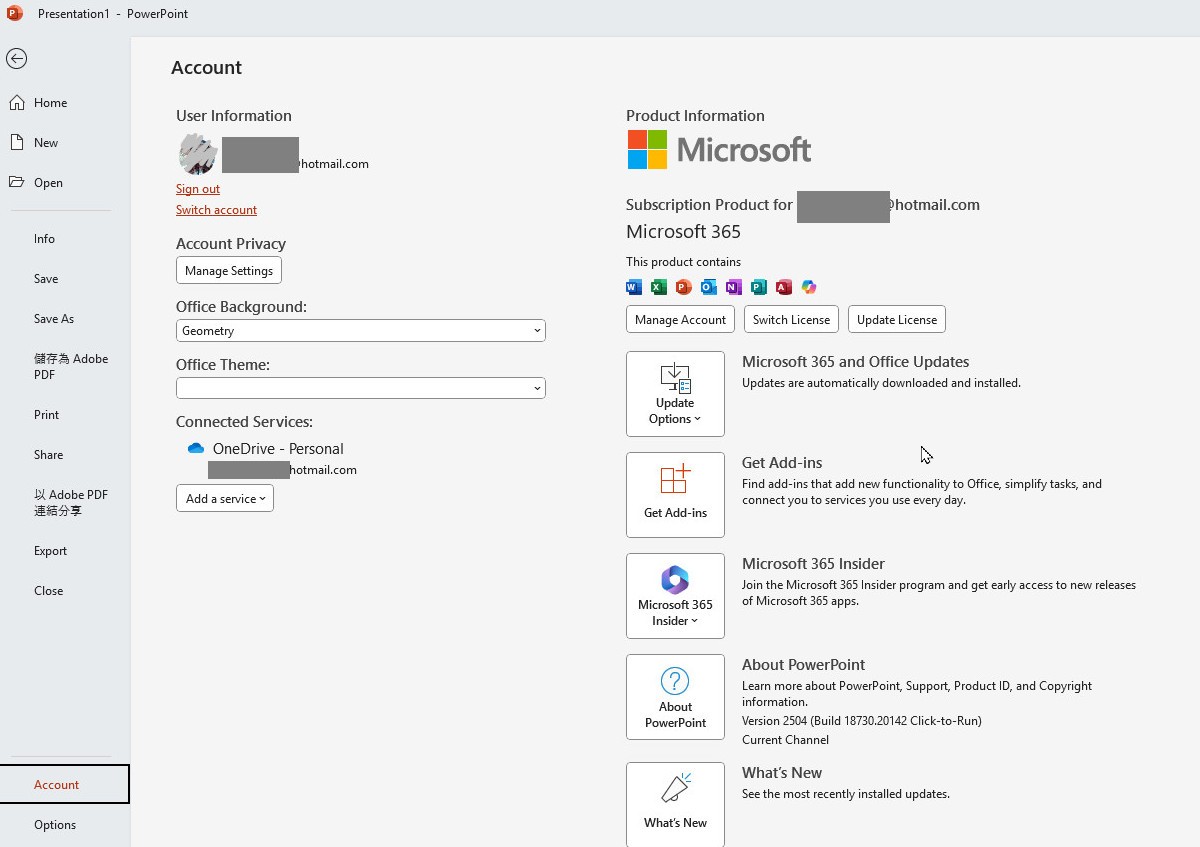Select Export from the sidebar menu
This screenshot has height=847, width=1200.
pyautogui.click(x=50, y=550)
